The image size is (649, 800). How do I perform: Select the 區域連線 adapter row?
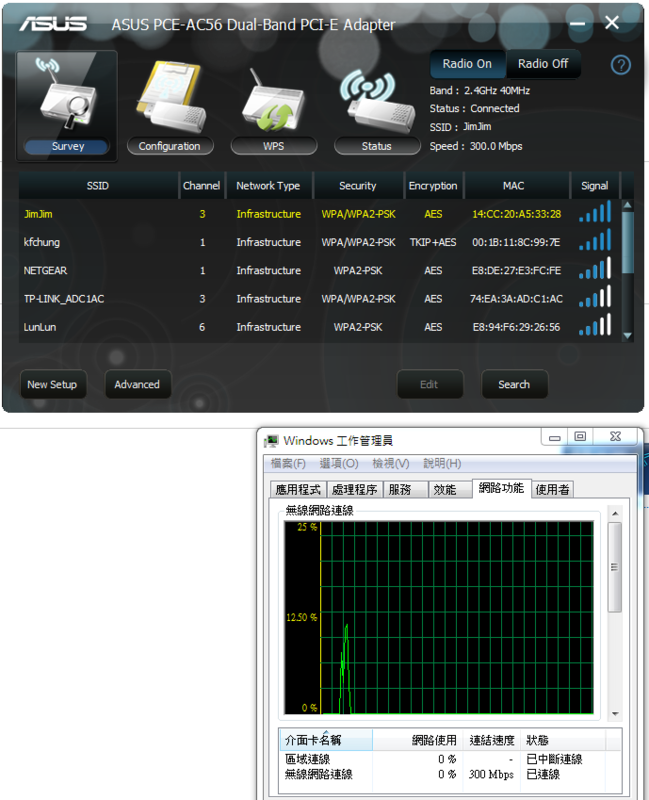pyautogui.click(x=450, y=759)
